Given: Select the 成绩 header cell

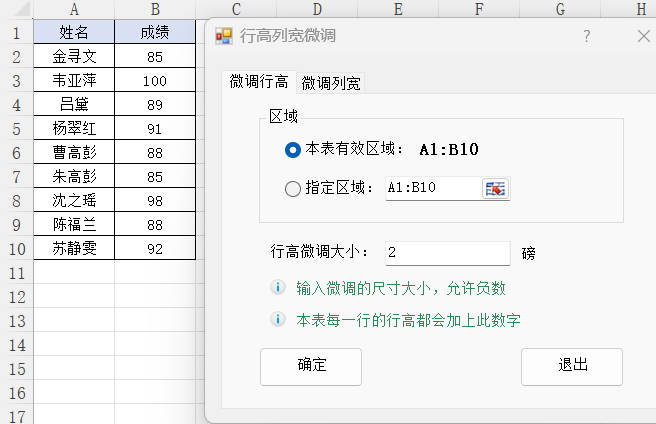Looking at the screenshot, I should (154, 33).
